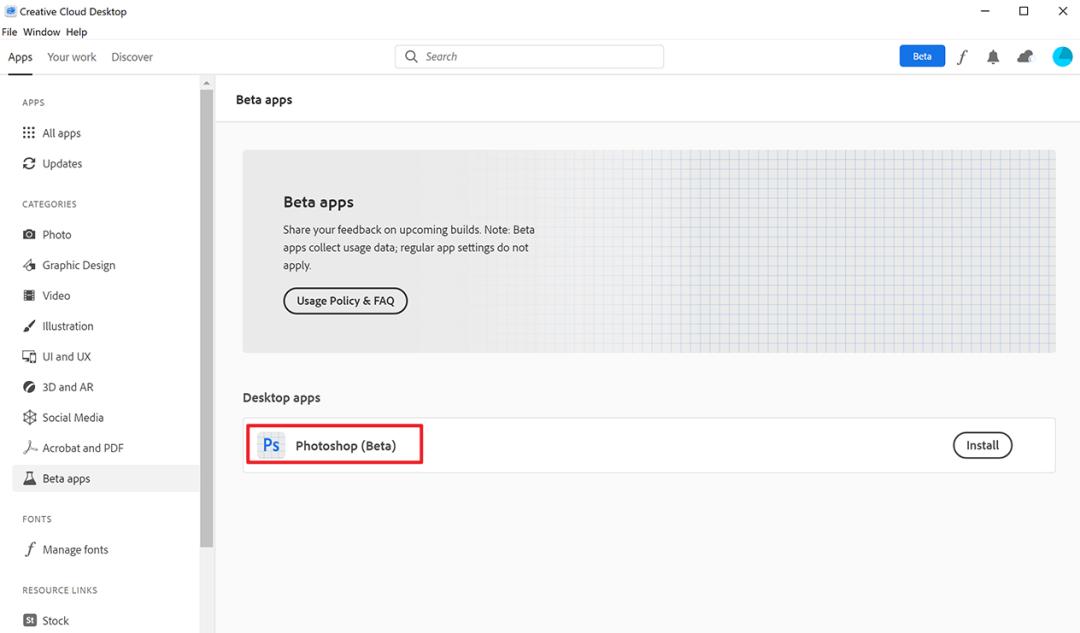
Task: Select the Photo category
Action: pos(56,235)
